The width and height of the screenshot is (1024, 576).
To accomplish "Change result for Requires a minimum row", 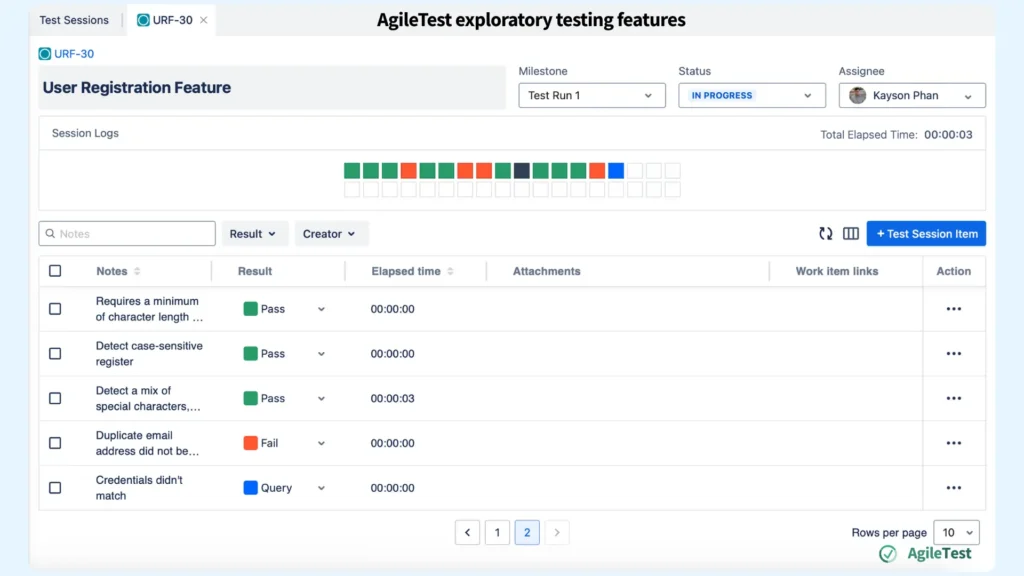I will tap(284, 309).
